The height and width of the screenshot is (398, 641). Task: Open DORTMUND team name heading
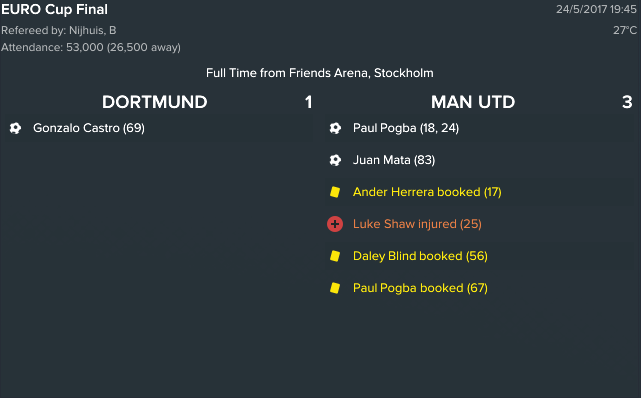[x=155, y=102]
